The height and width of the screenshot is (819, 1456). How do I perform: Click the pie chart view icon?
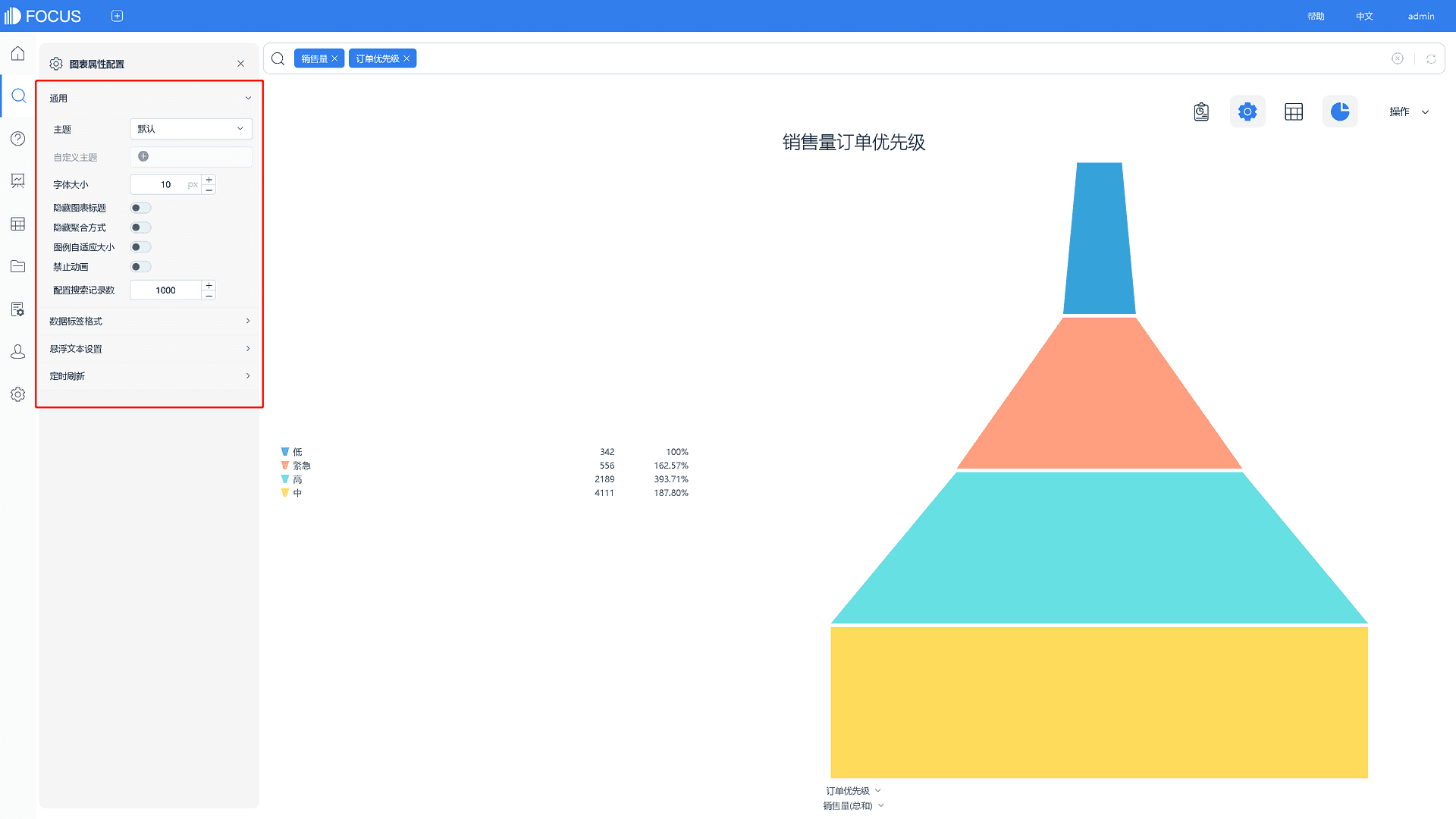coord(1340,111)
